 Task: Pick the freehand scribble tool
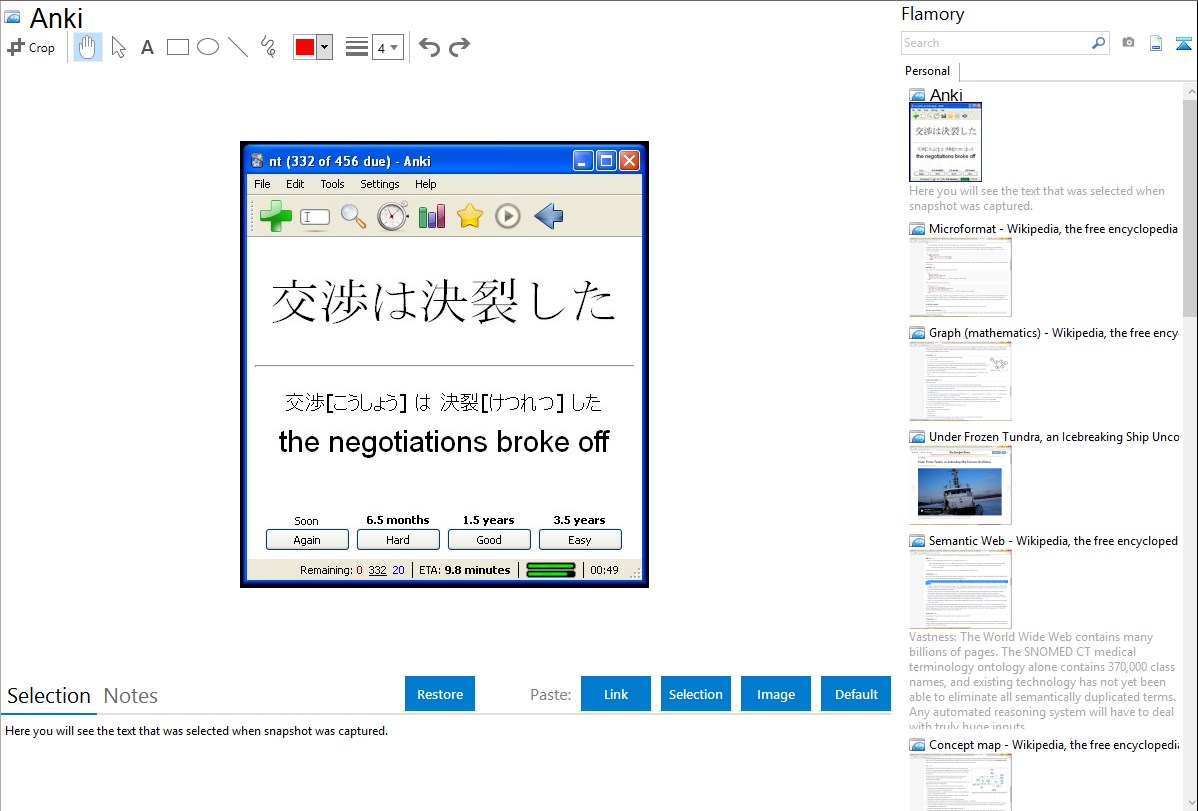click(268, 47)
